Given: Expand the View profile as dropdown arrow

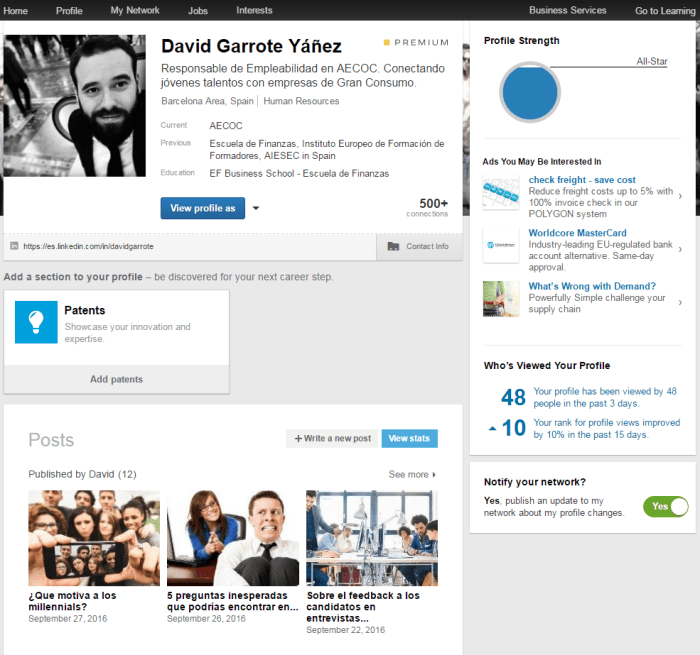Looking at the screenshot, I should tap(256, 208).
